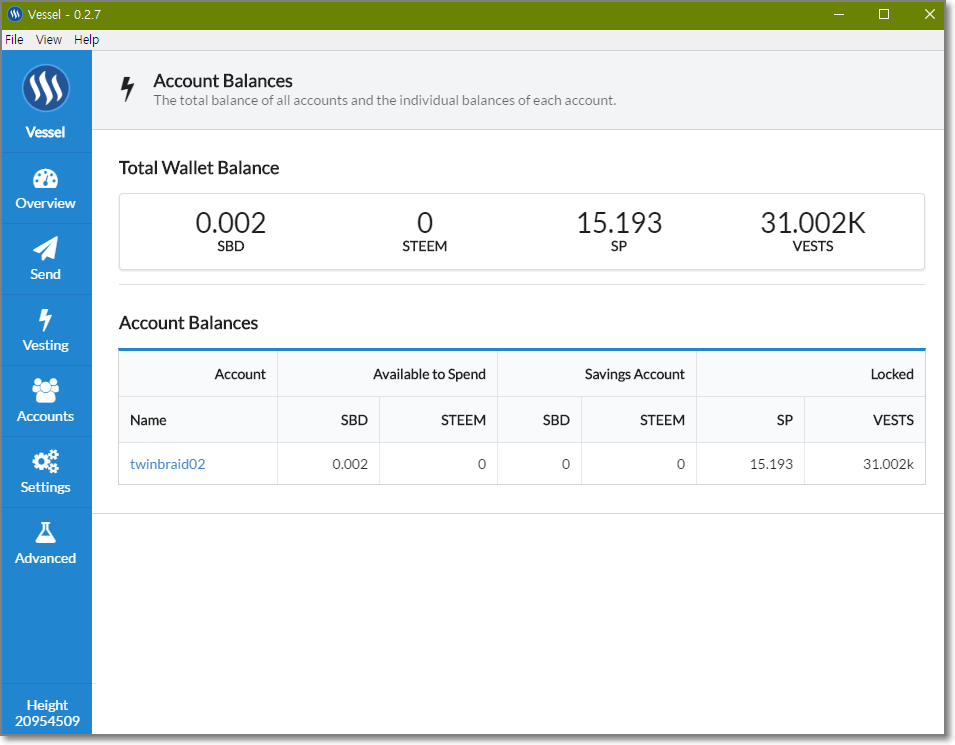Viewport: 955px width, 745px height.
Task: Open Vesting lightning bolt in sidebar
Action: (x=45, y=320)
